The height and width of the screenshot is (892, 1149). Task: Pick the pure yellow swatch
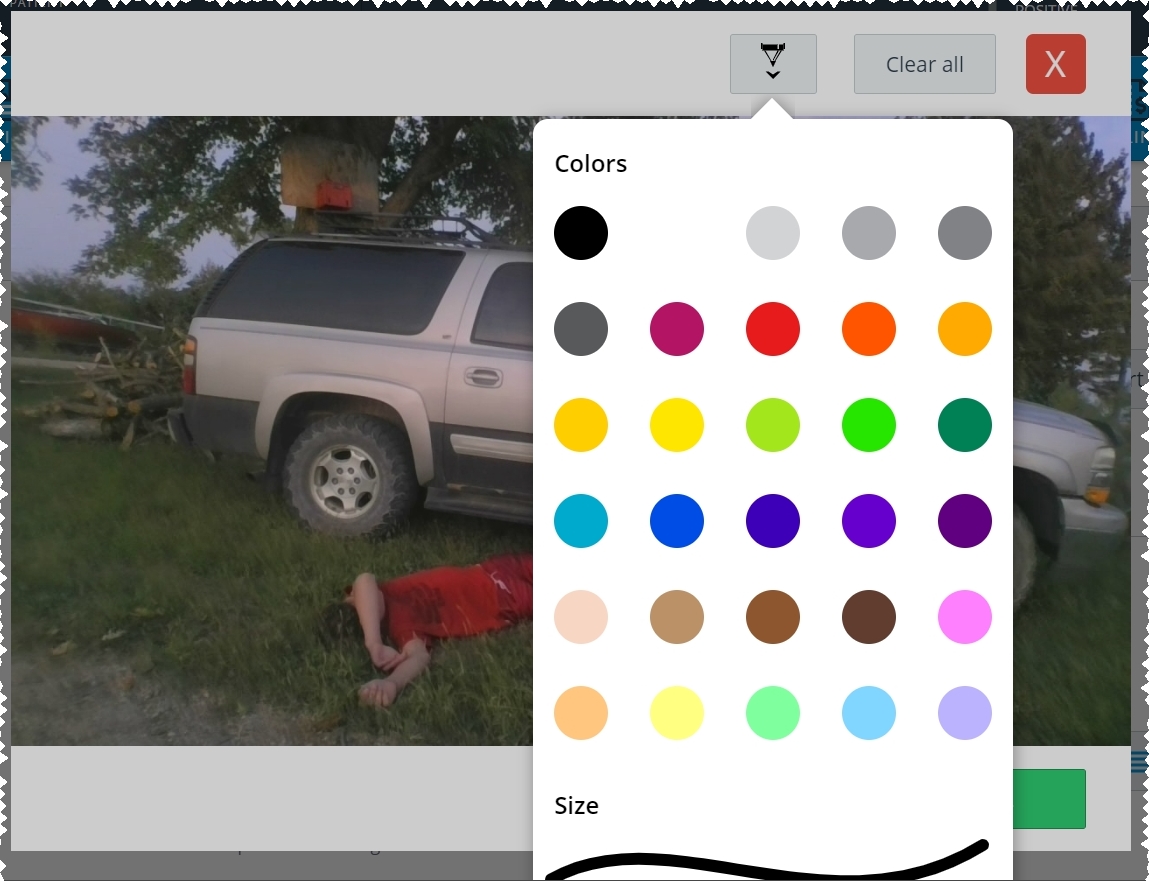click(x=676, y=425)
